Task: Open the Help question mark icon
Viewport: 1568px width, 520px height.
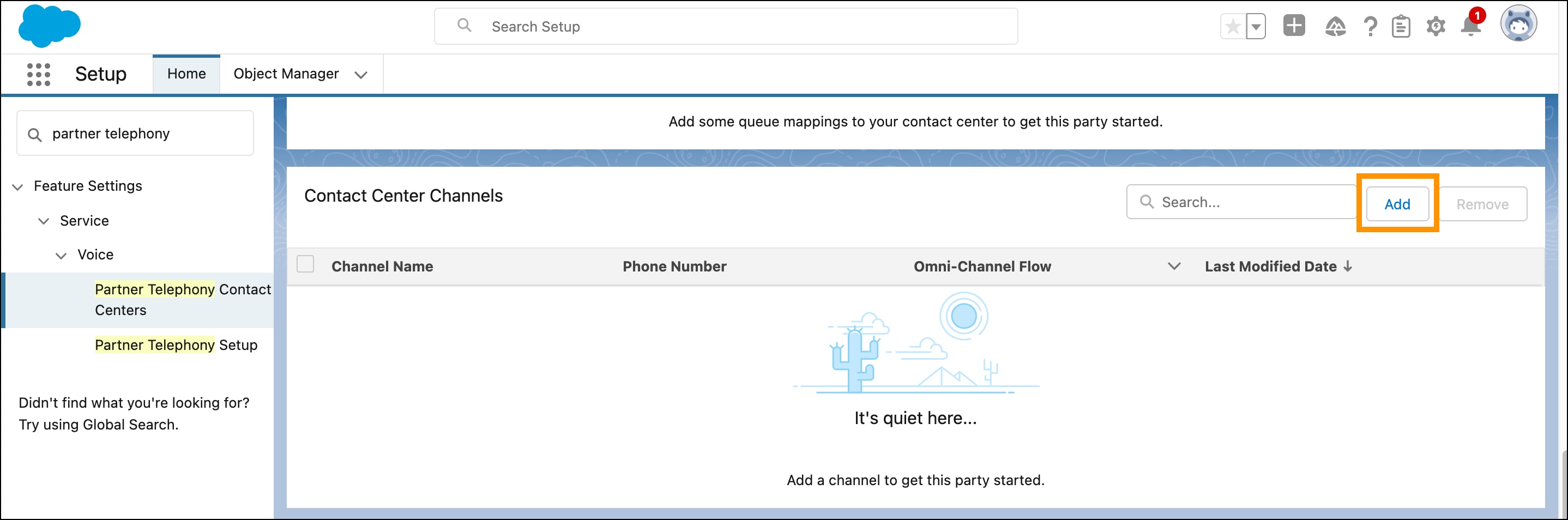Action: click(x=1370, y=26)
